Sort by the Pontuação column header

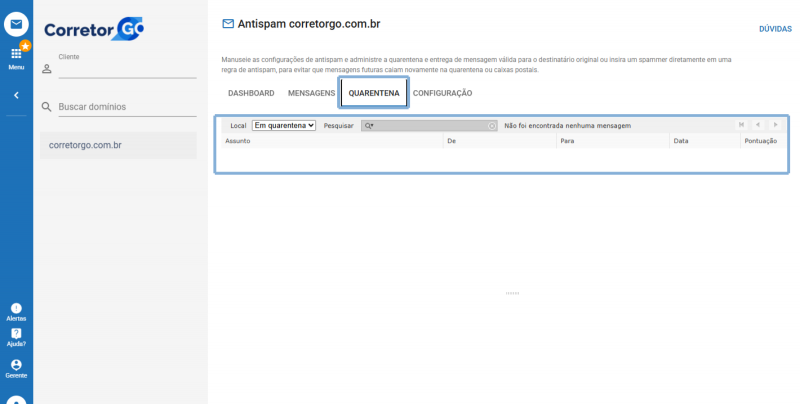click(763, 141)
